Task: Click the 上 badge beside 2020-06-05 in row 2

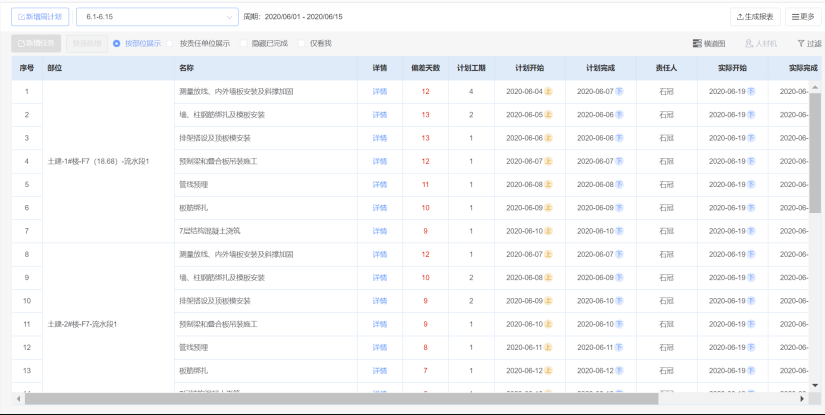Action: [x=548, y=115]
